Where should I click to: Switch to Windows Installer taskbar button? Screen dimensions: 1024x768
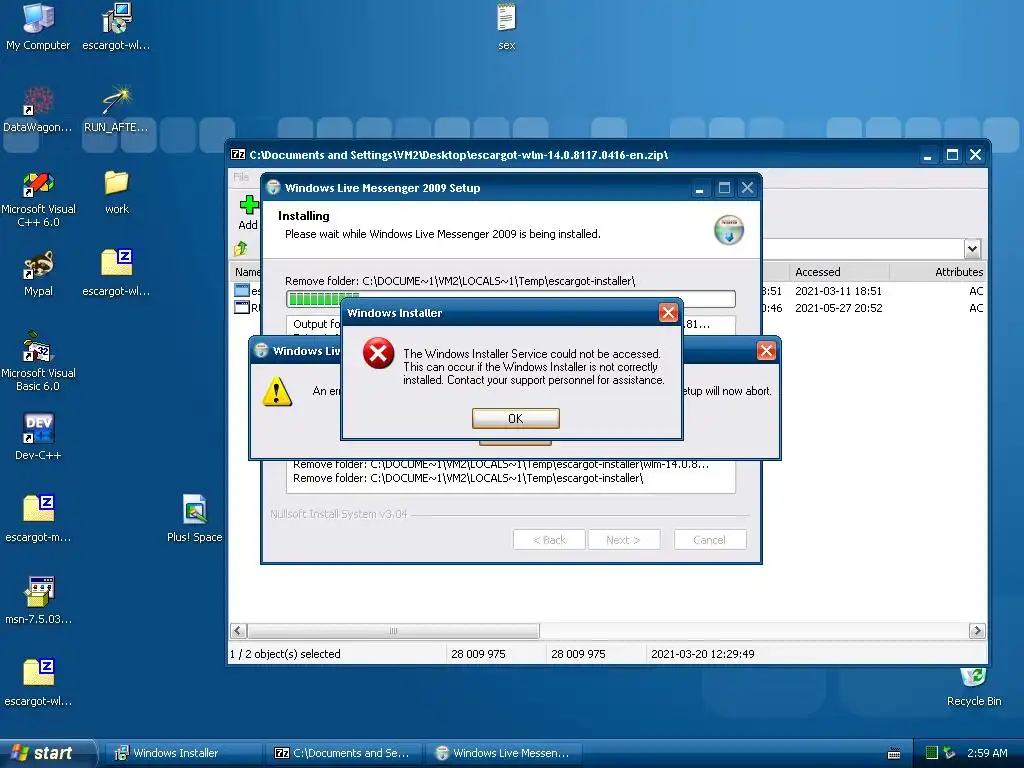click(x=183, y=753)
